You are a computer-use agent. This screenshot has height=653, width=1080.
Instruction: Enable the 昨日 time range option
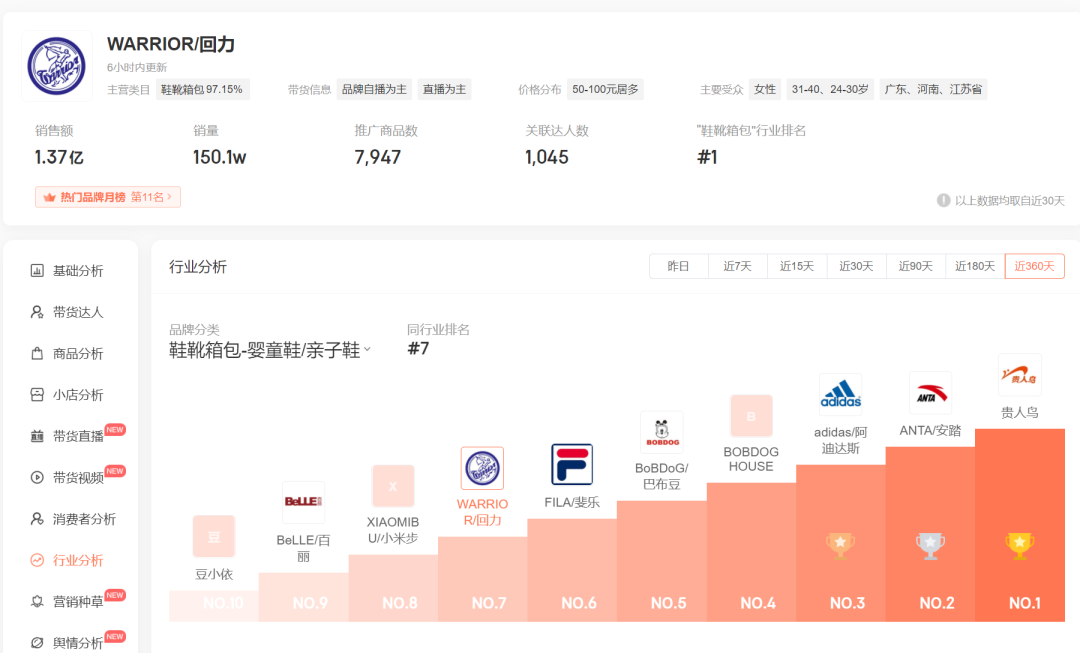point(678,266)
